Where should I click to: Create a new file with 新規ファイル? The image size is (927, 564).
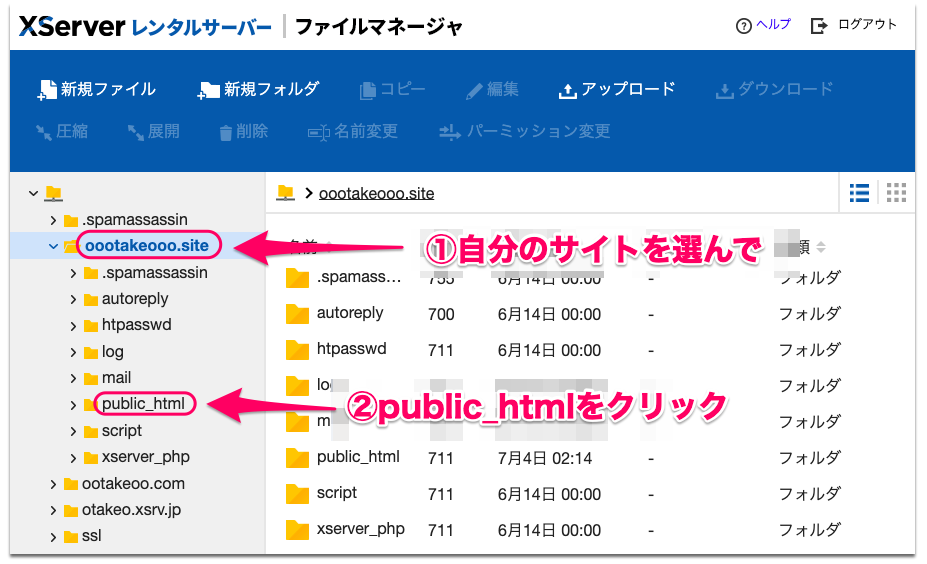(96, 90)
